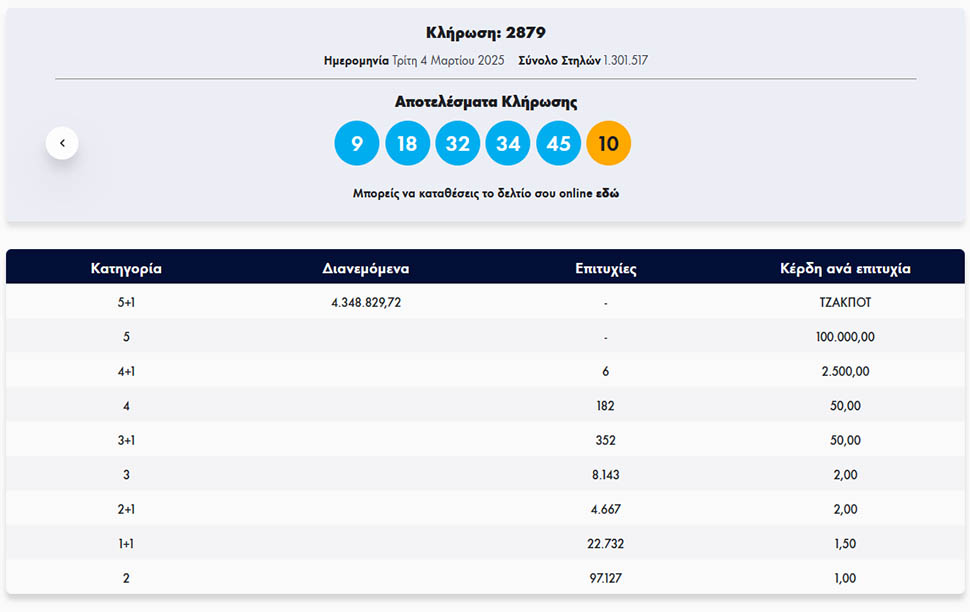Click the blue ball number 9

click(x=357, y=144)
